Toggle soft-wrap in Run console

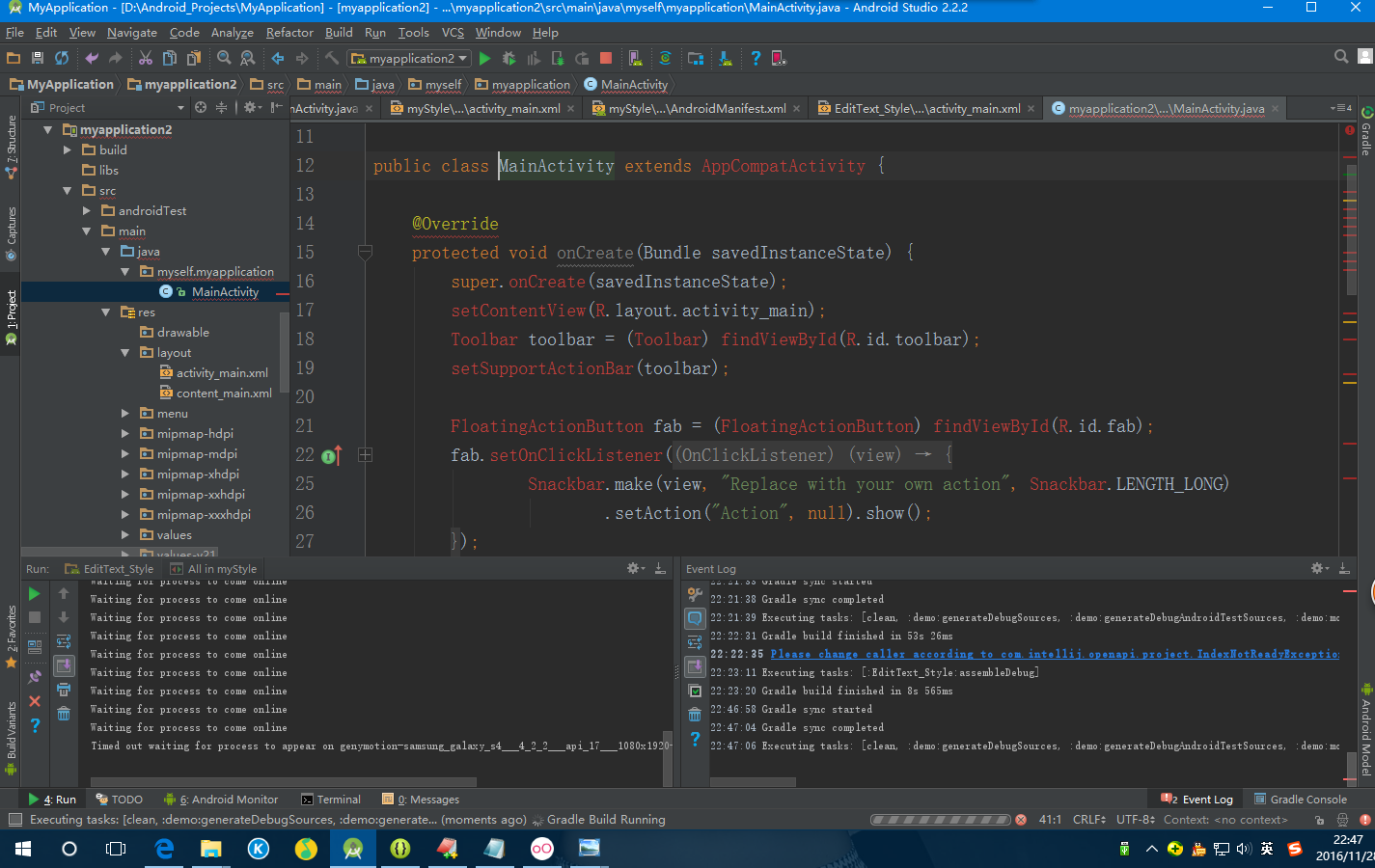64,641
